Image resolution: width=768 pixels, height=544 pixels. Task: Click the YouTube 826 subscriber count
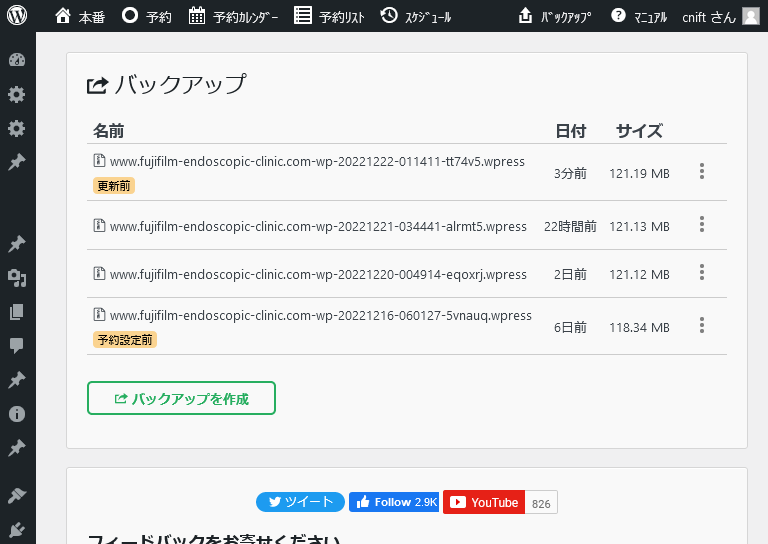(541, 502)
